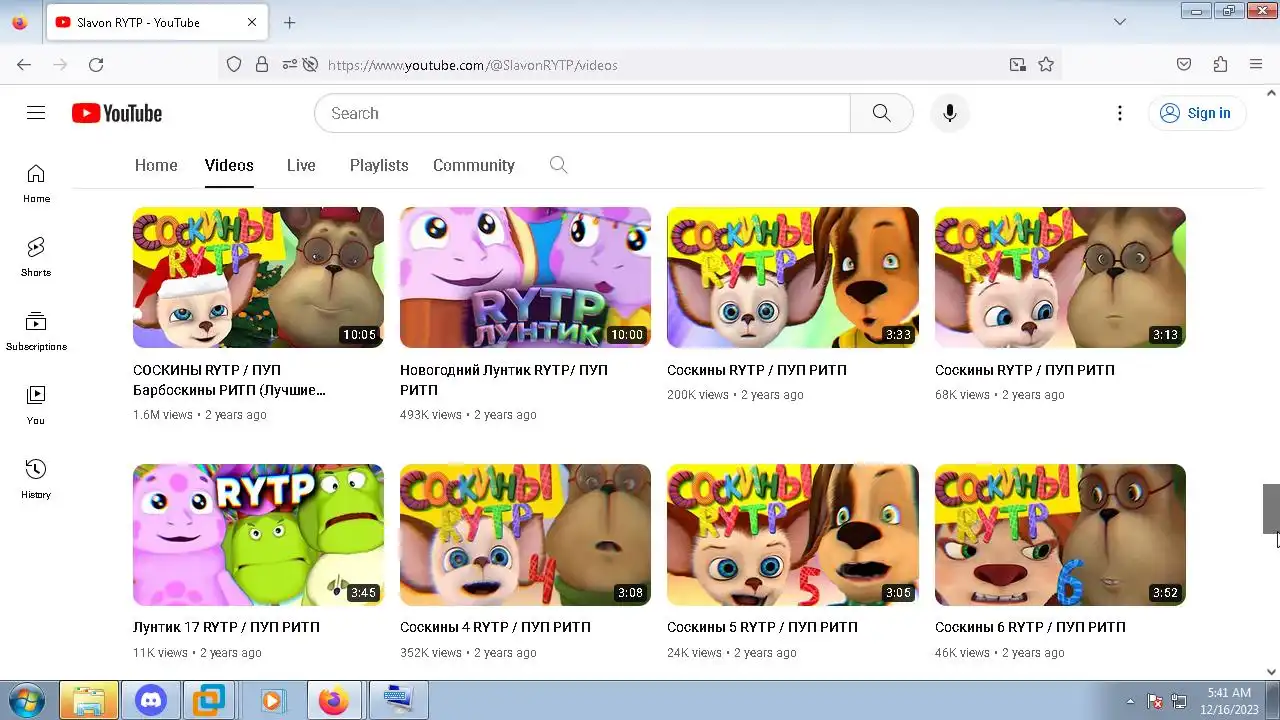Click the Новогодний Лунтик 10:00 thumbnail
Image resolution: width=1280 pixels, height=720 pixels.
(525, 277)
